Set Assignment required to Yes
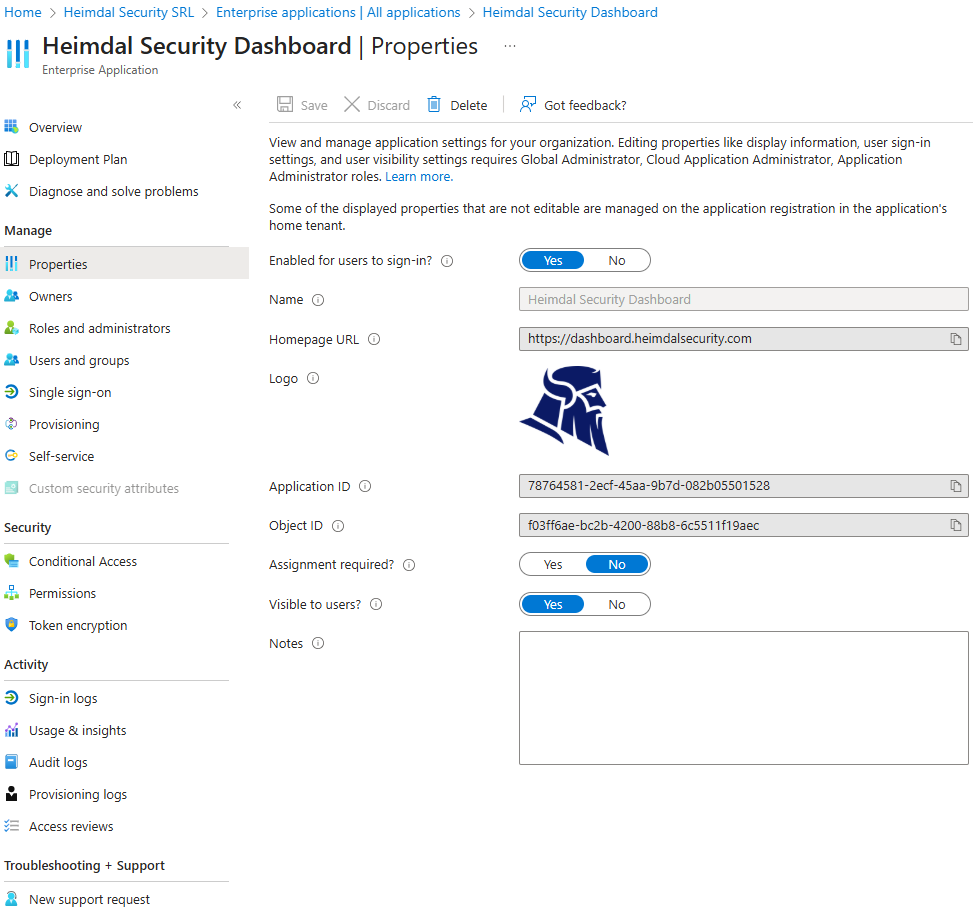This screenshot has width=973, height=916. (553, 565)
